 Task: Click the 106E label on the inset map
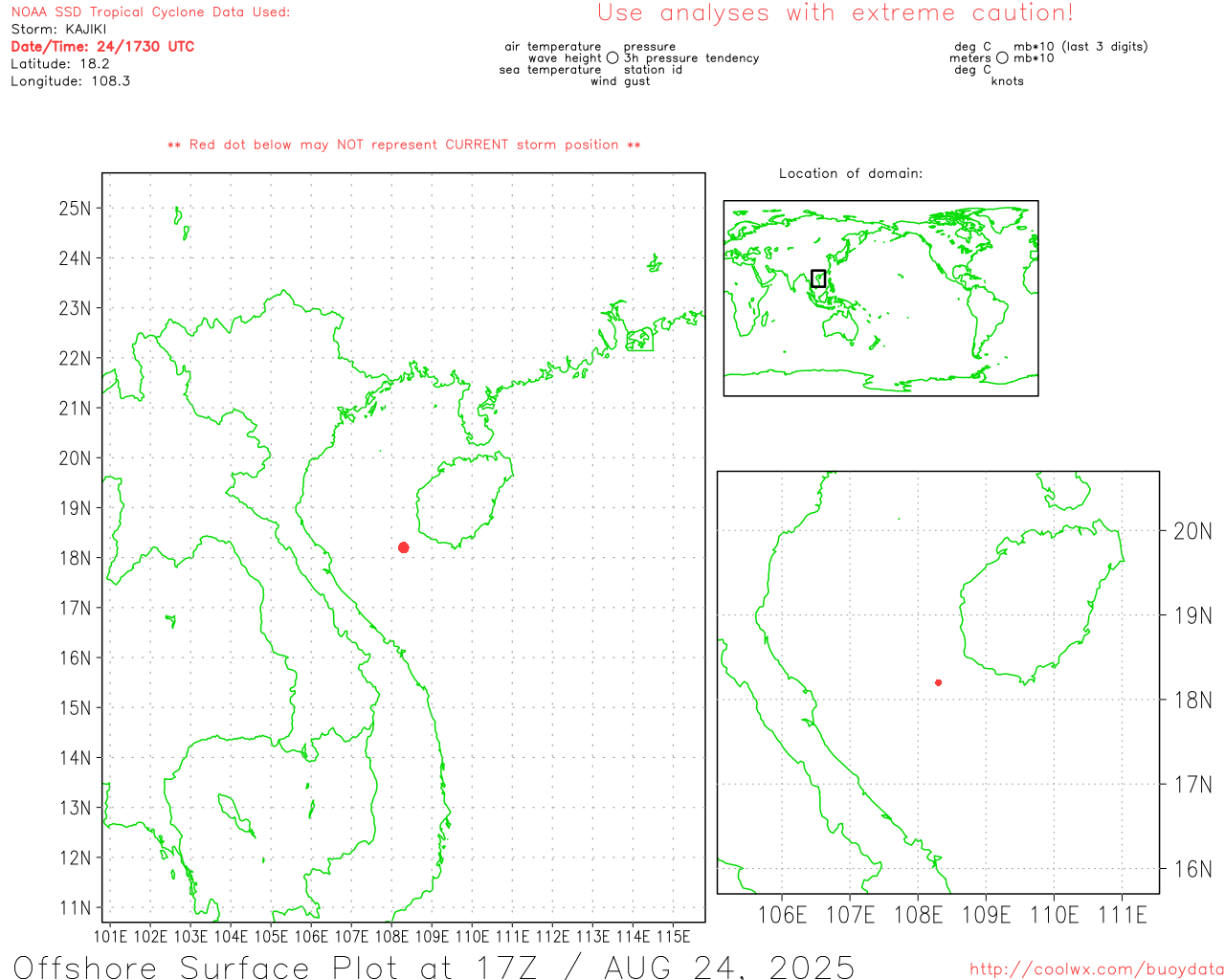(x=783, y=915)
